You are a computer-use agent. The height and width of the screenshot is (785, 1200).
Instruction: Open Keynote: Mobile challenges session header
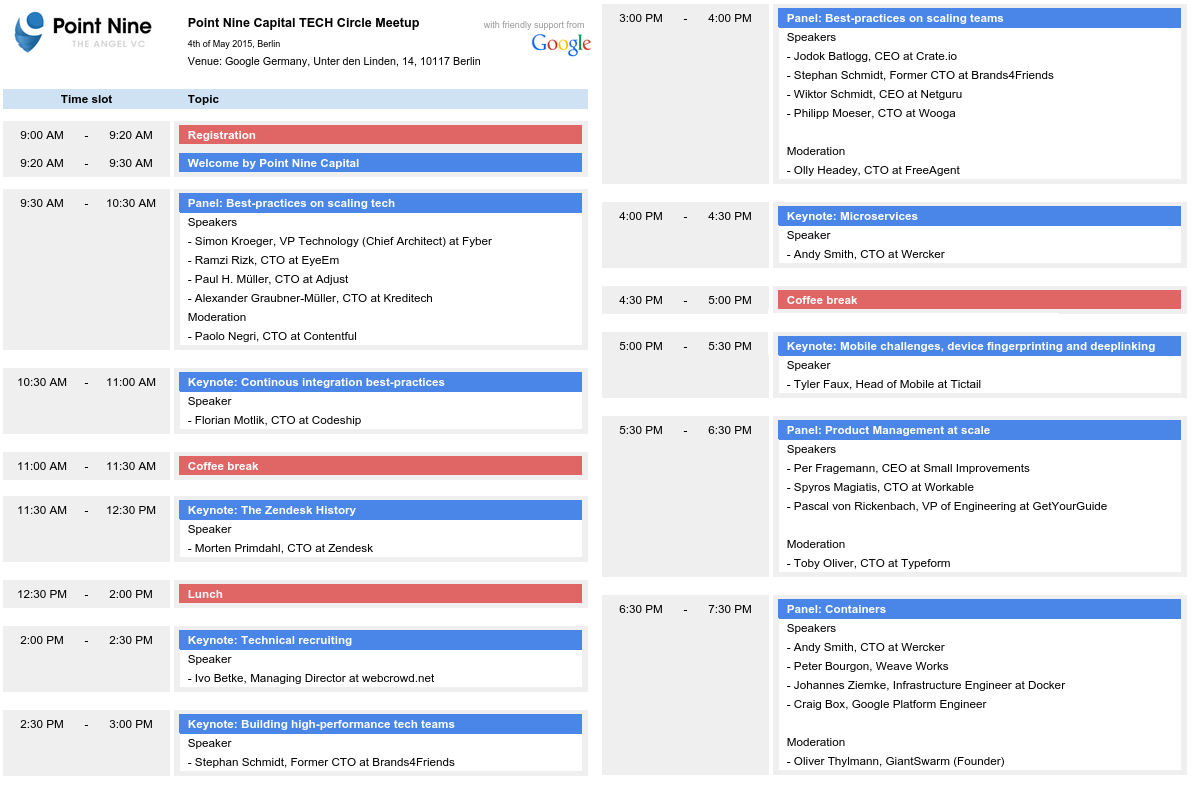tap(979, 346)
